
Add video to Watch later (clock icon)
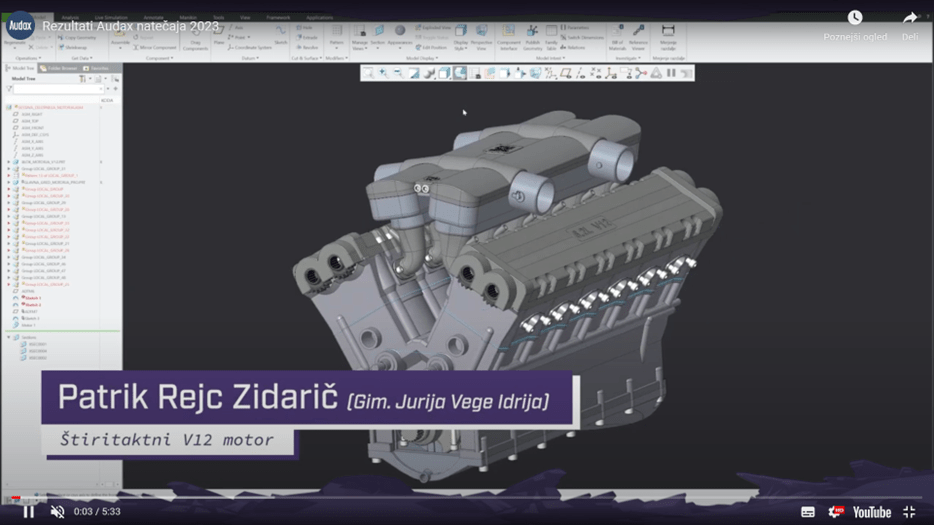pyautogui.click(x=855, y=17)
